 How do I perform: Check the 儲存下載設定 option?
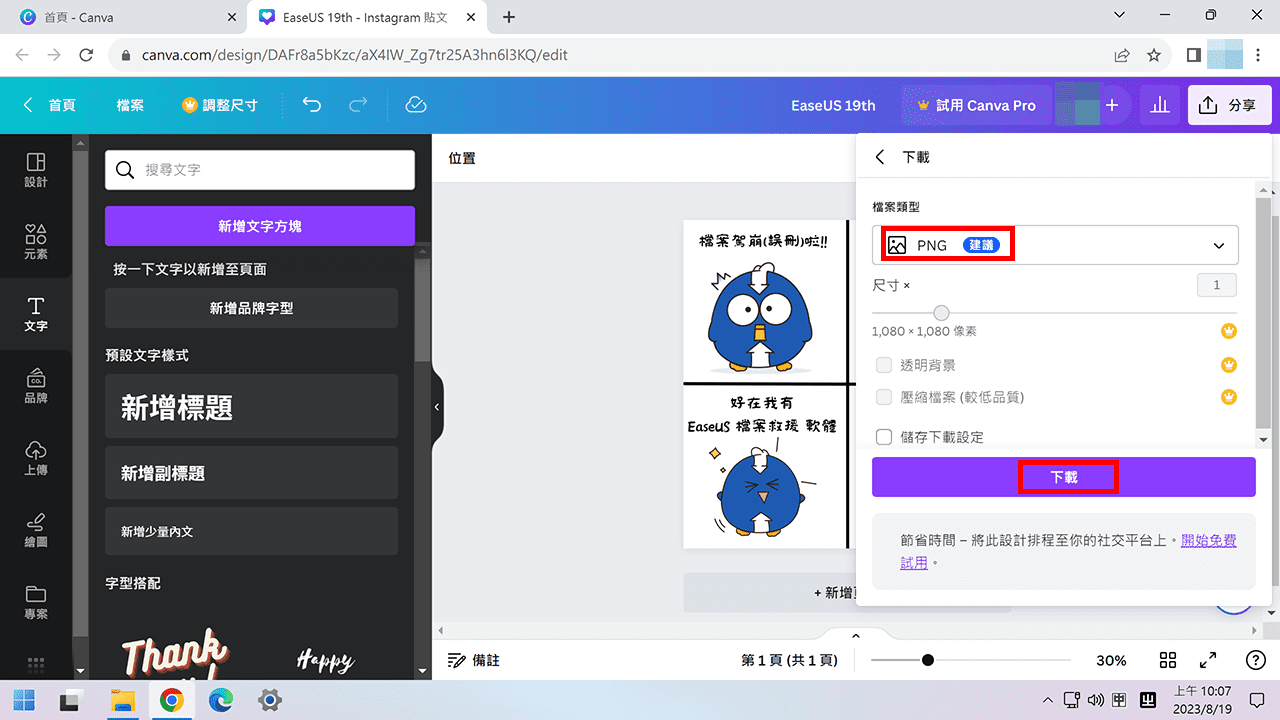click(x=884, y=436)
